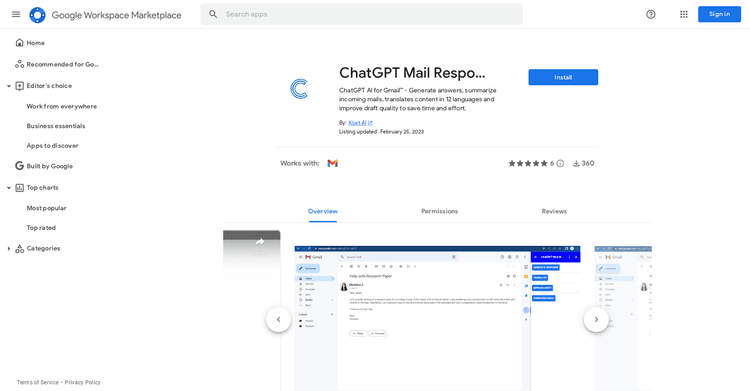Switch to the Permissions tab
The height and width of the screenshot is (391, 750).
(440, 211)
